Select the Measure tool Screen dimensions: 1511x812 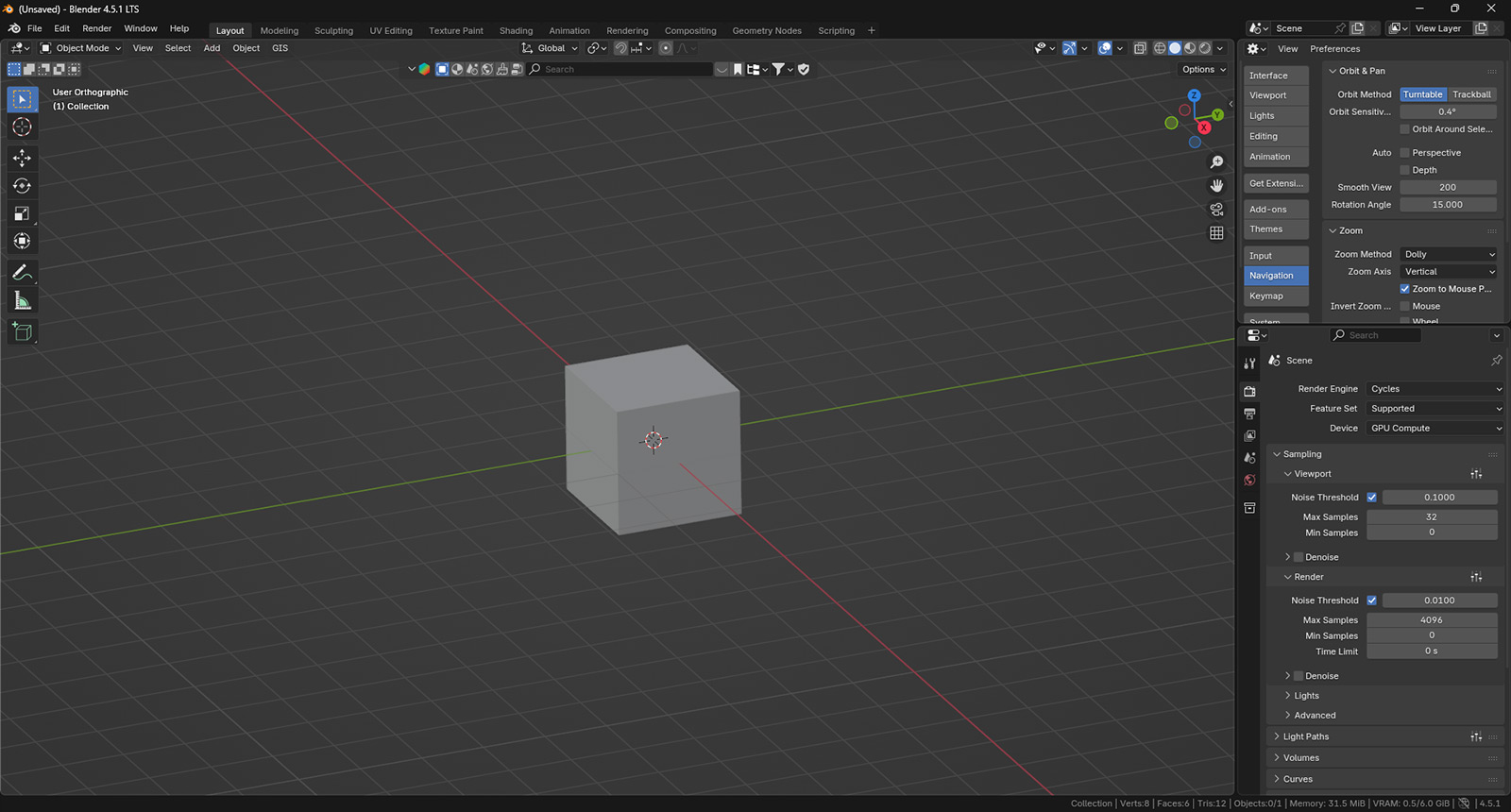click(x=23, y=301)
